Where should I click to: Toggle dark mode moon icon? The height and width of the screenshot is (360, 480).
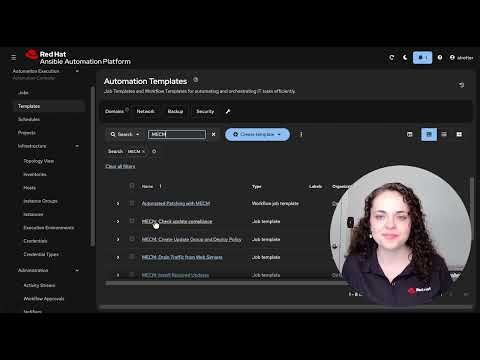pyautogui.click(x=405, y=58)
